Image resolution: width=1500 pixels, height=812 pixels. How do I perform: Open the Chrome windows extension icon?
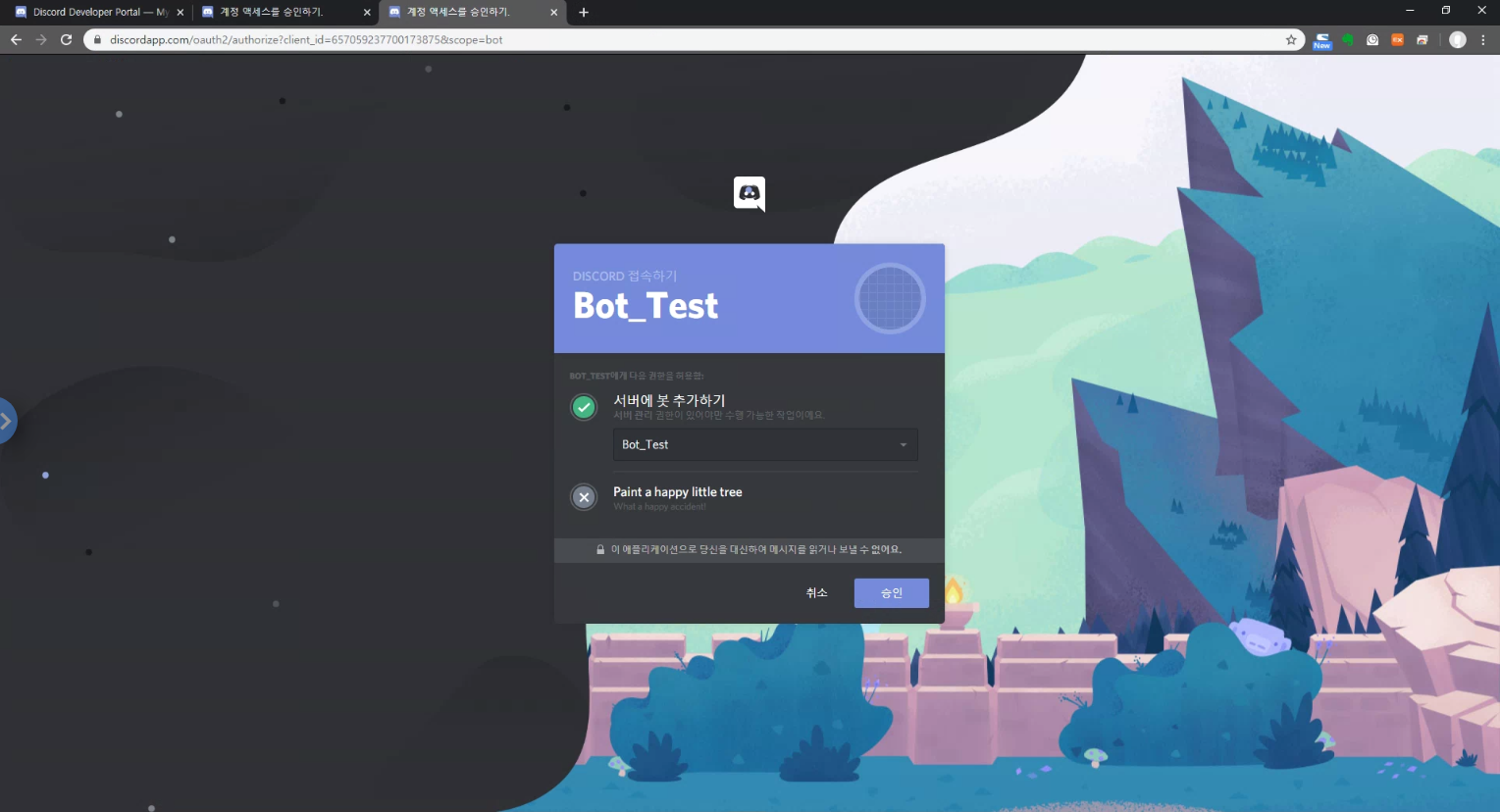[x=1422, y=40]
